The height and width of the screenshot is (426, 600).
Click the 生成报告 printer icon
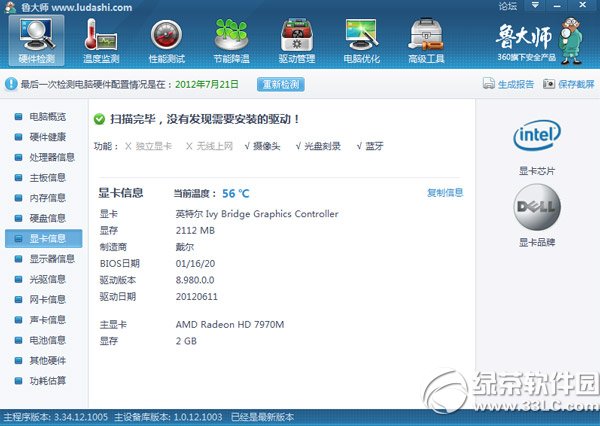[489, 83]
